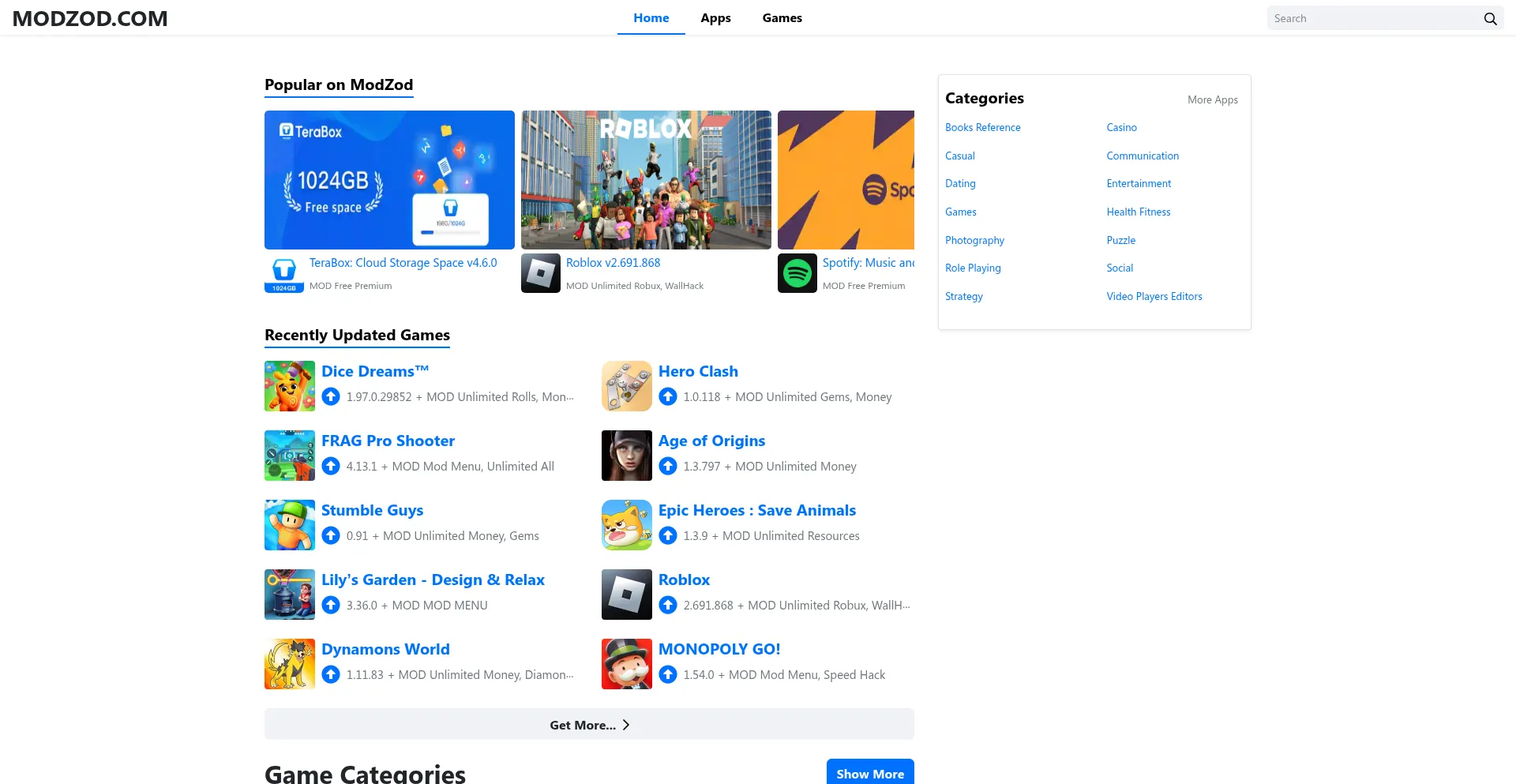Open the Hero Clash app icon
This screenshot has width=1516, height=784.
tap(627, 386)
